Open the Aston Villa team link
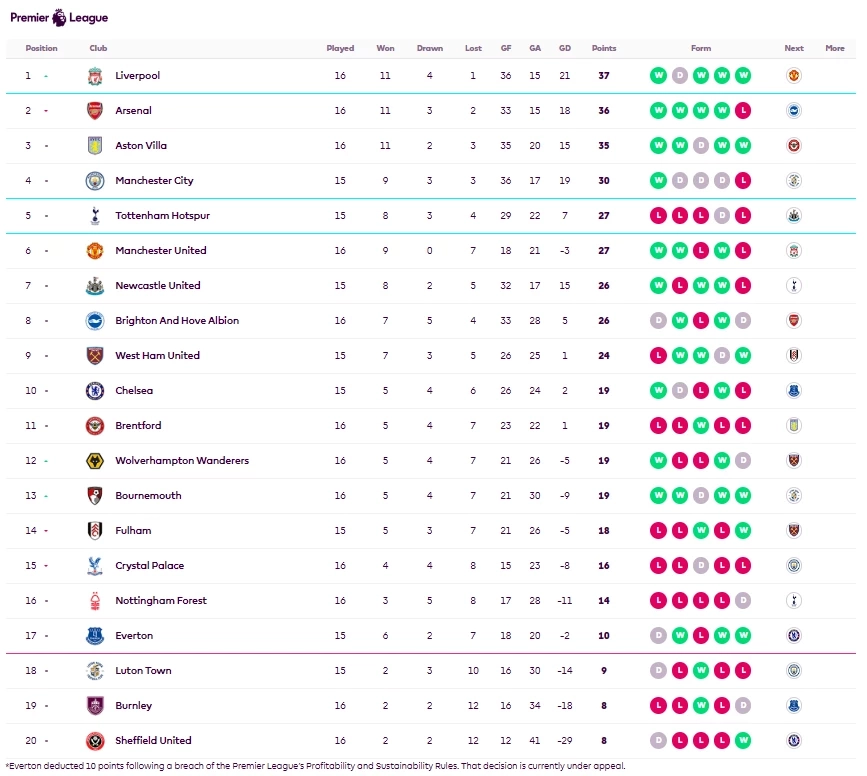The height and width of the screenshot is (776, 867). pos(141,146)
